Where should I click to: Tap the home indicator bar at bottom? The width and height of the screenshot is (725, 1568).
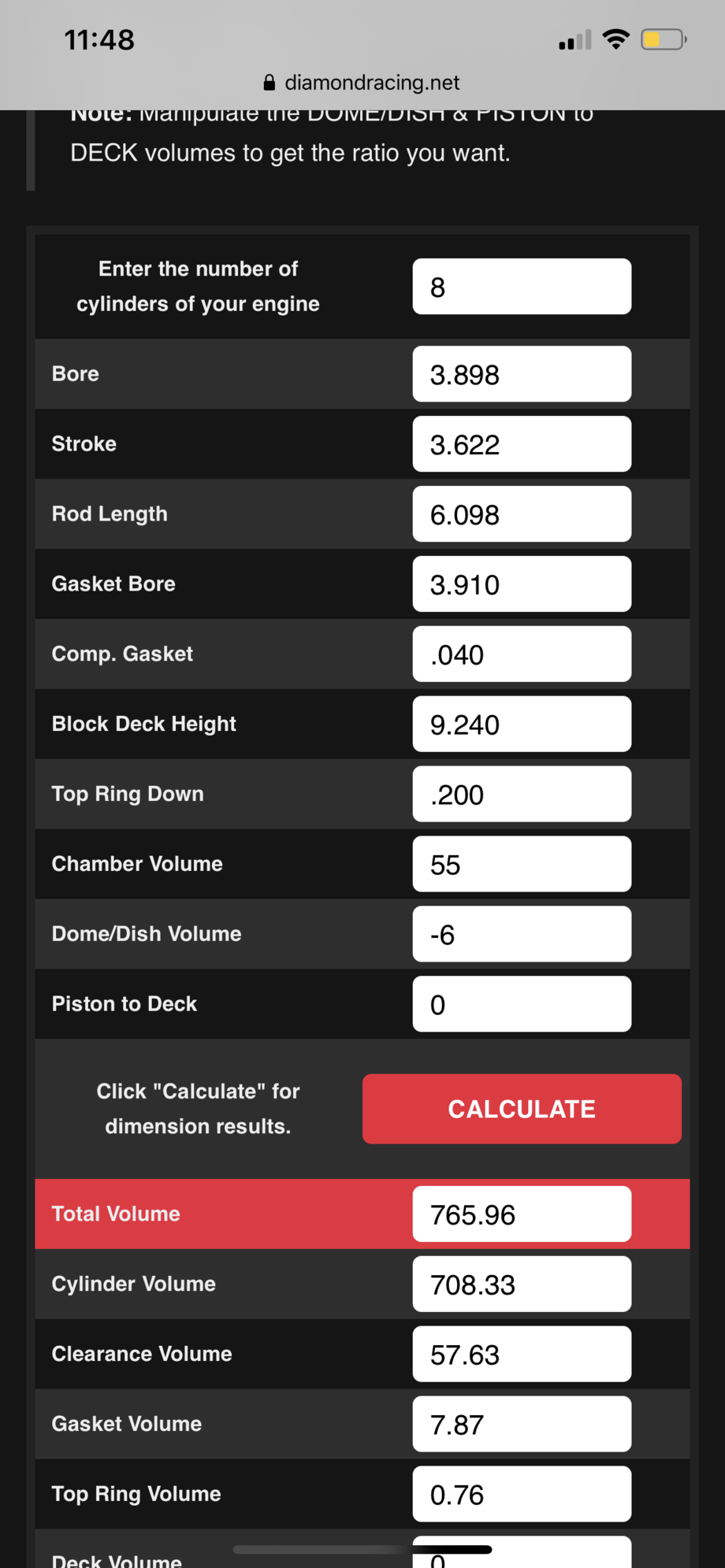tap(362, 1550)
